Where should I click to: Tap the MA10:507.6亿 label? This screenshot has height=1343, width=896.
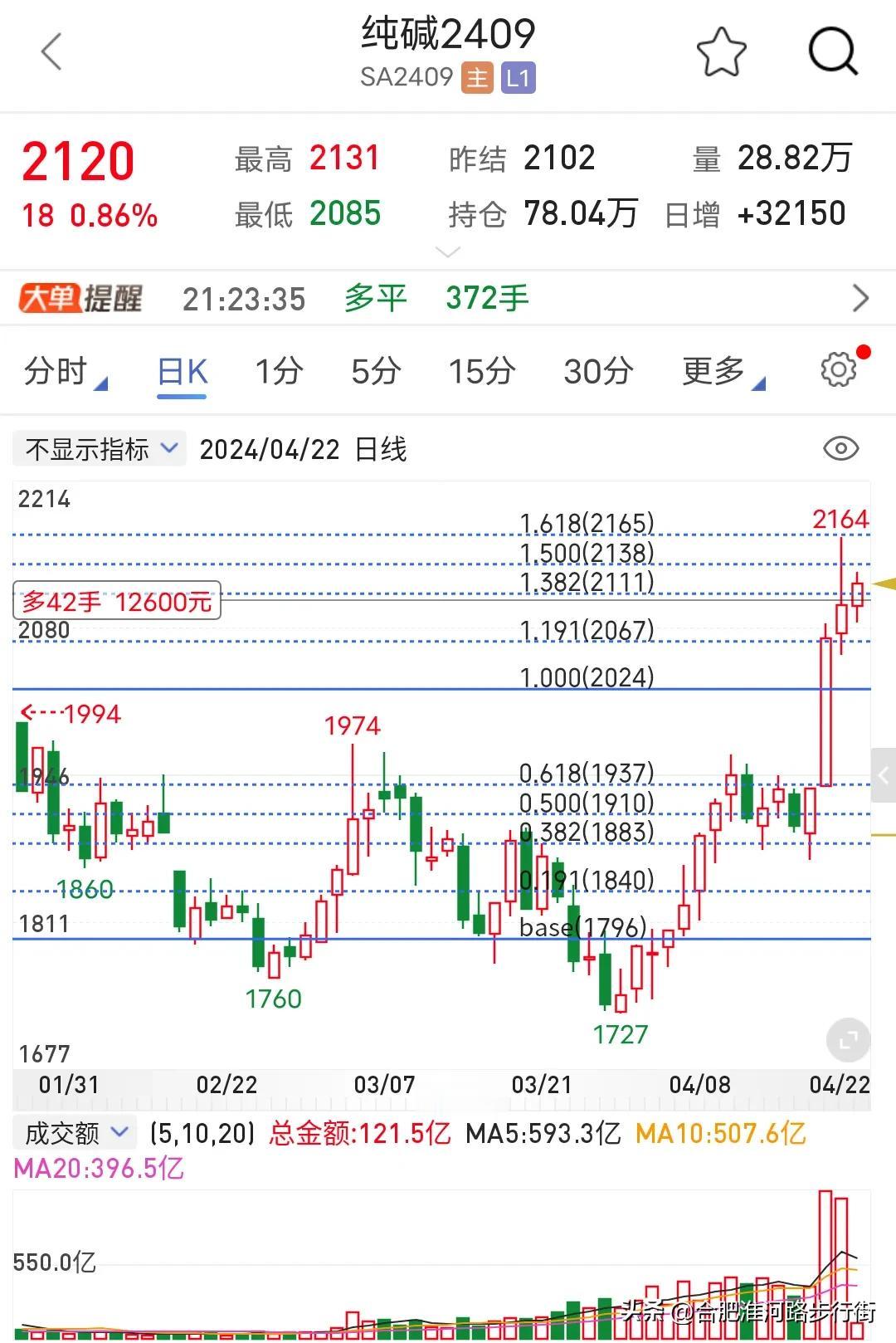click(721, 1133)
